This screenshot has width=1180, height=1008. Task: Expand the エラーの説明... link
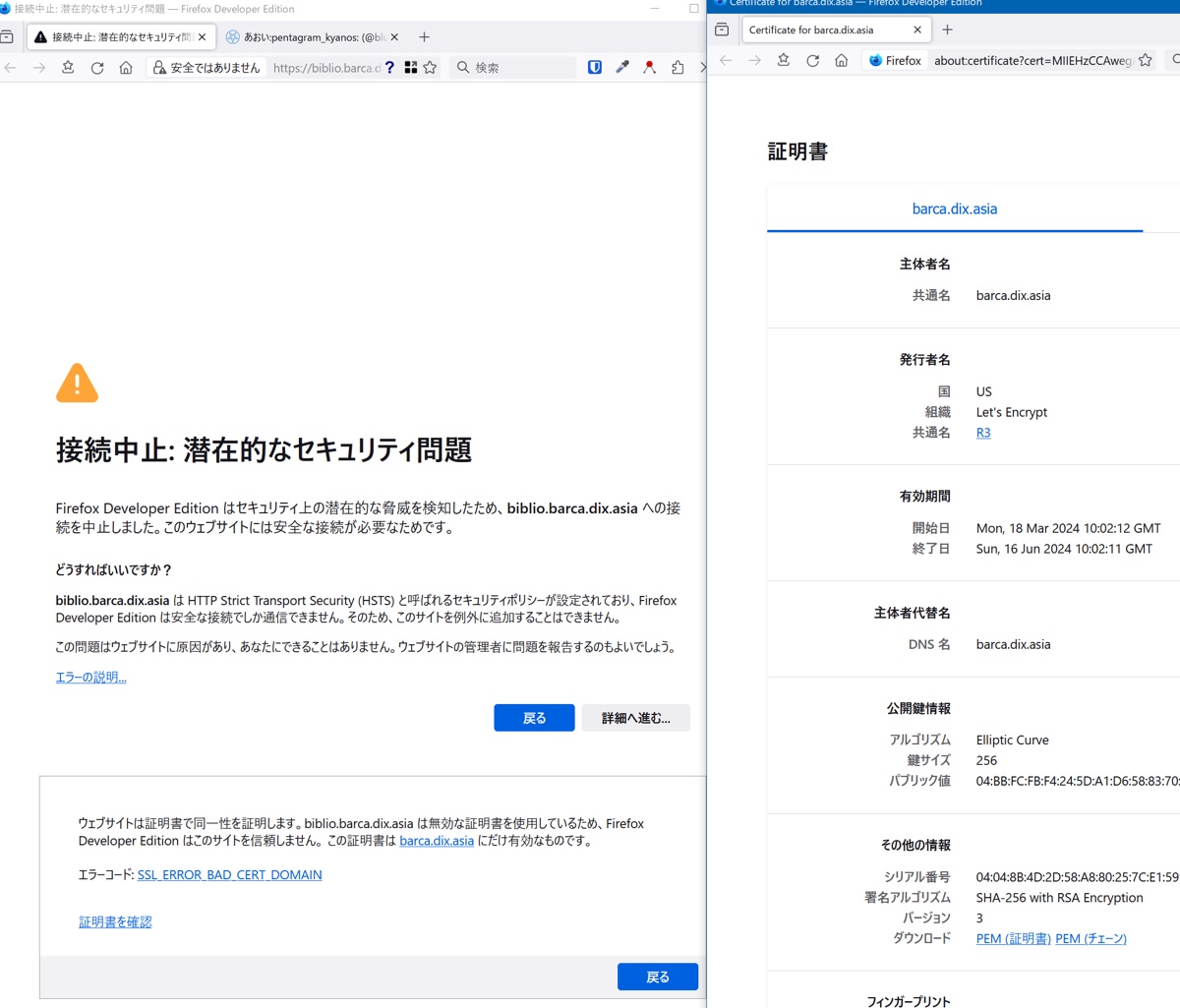[90, 678]
